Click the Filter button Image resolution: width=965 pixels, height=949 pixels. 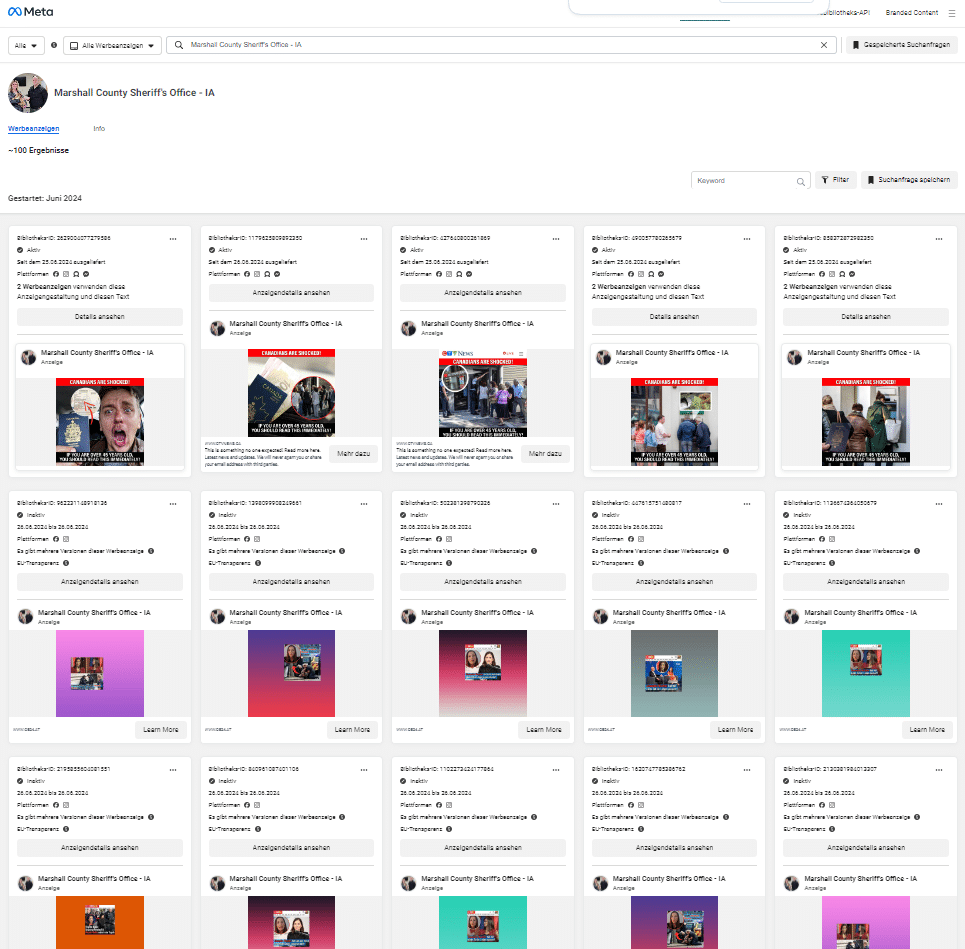pyautogui.click(x=835, y=180)
